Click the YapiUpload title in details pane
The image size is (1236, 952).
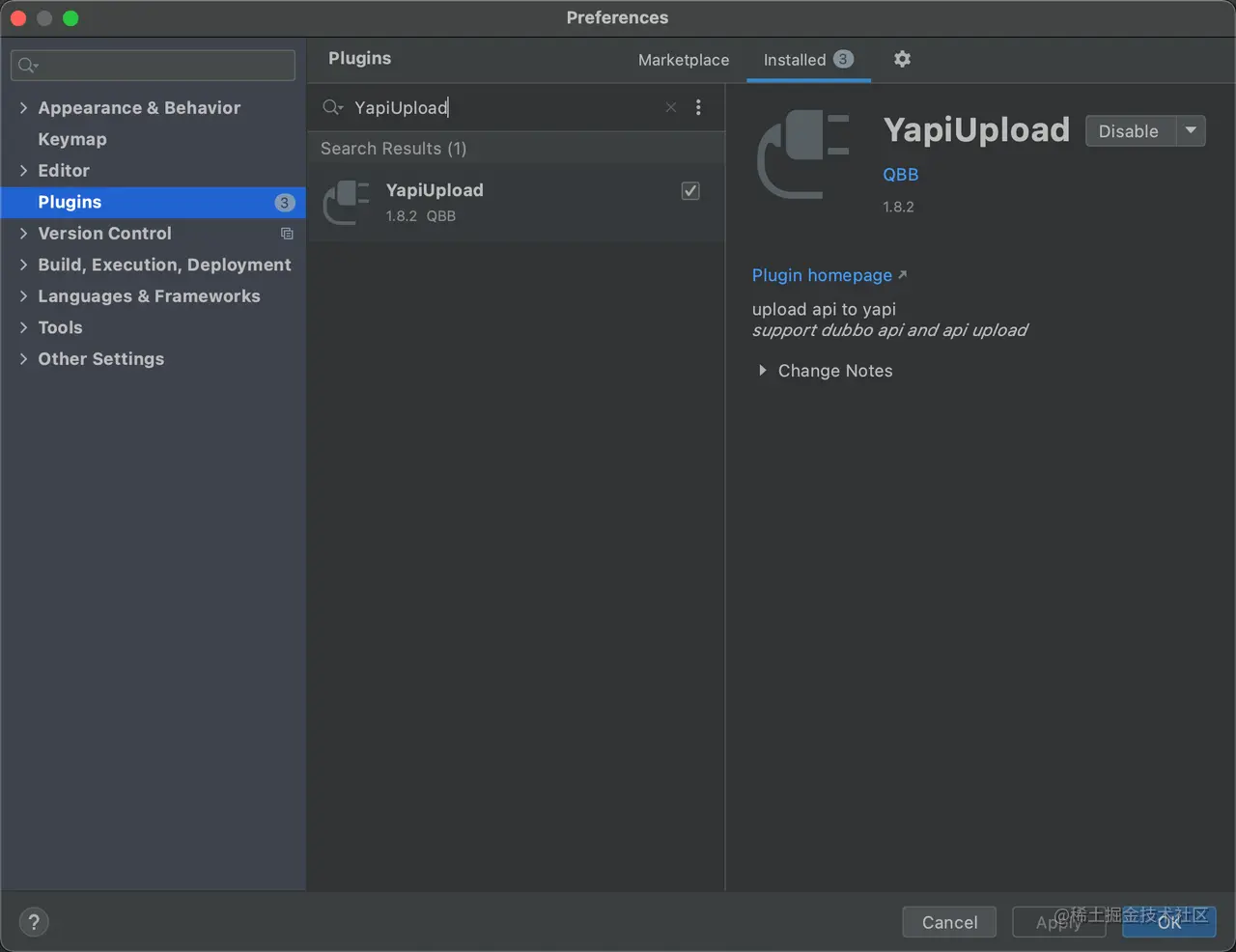[976, 129]
